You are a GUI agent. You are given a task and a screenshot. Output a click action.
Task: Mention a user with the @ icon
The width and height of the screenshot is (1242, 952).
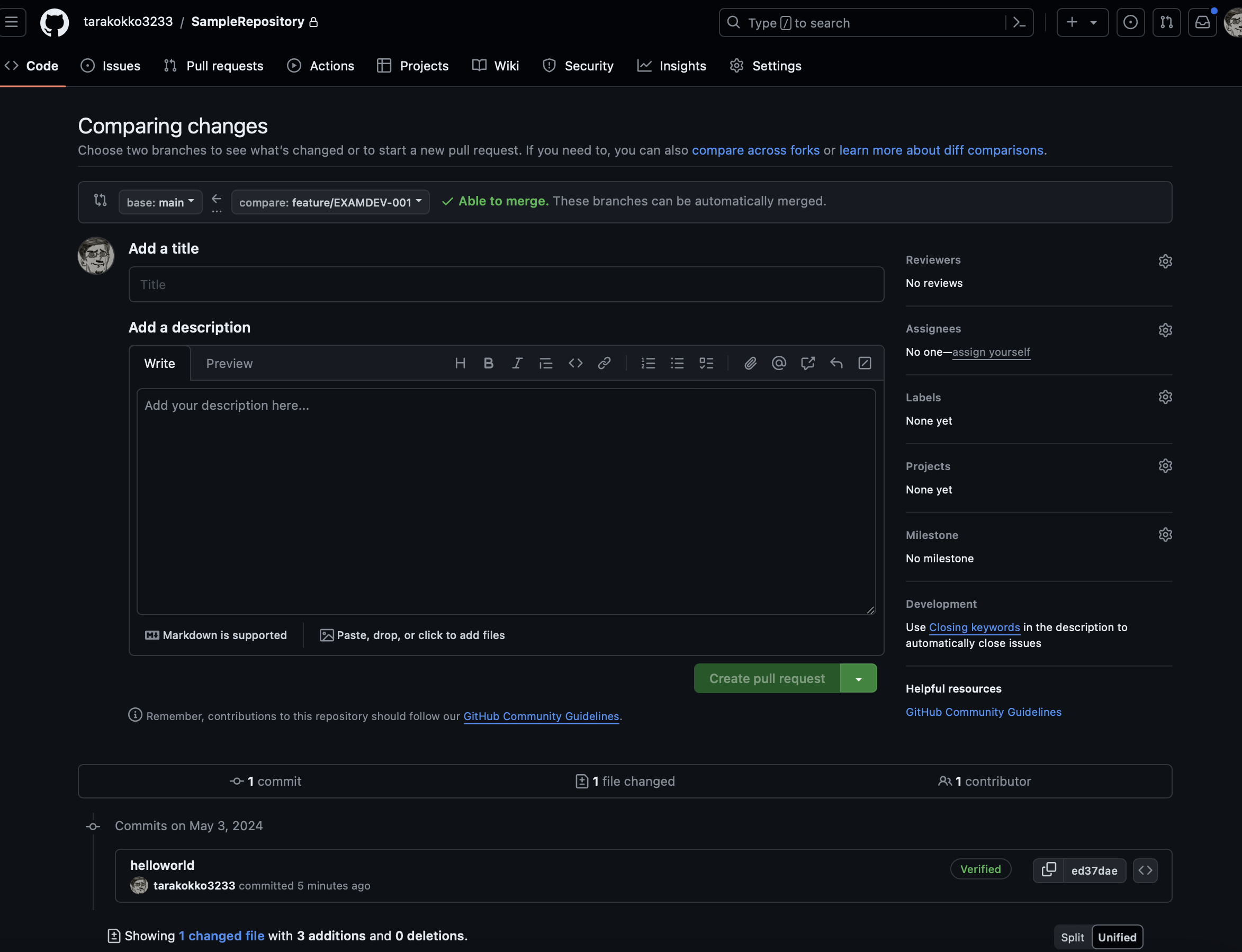click(x=779, y=363)
